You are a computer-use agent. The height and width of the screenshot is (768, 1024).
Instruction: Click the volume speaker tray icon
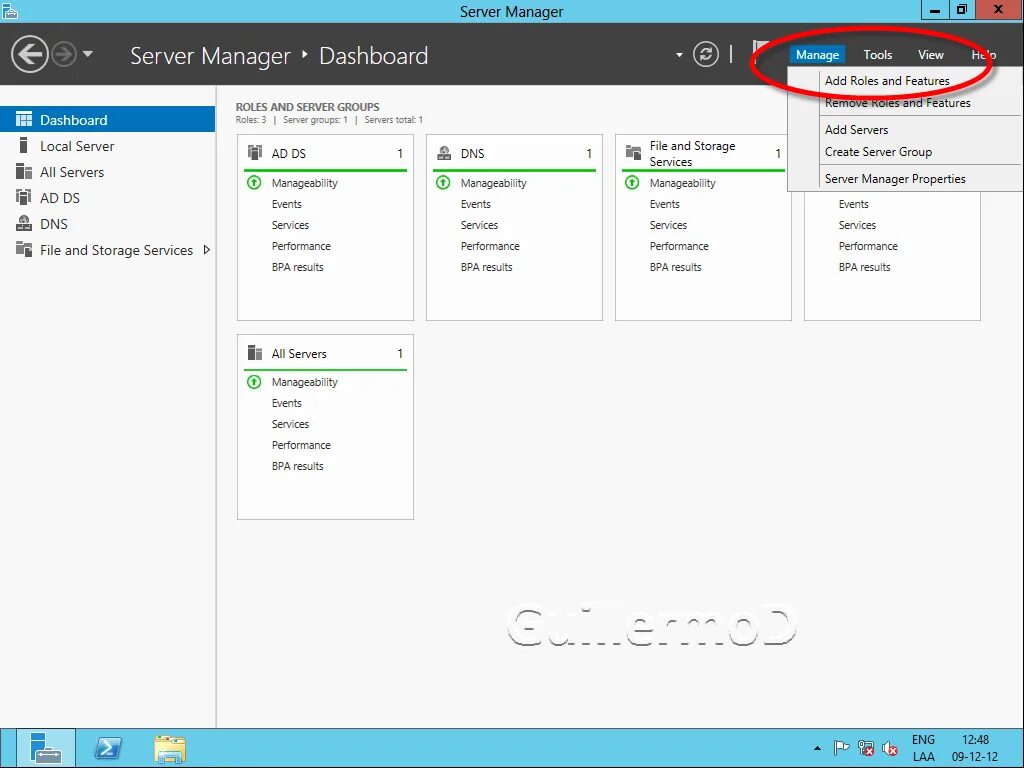point(889,748)
